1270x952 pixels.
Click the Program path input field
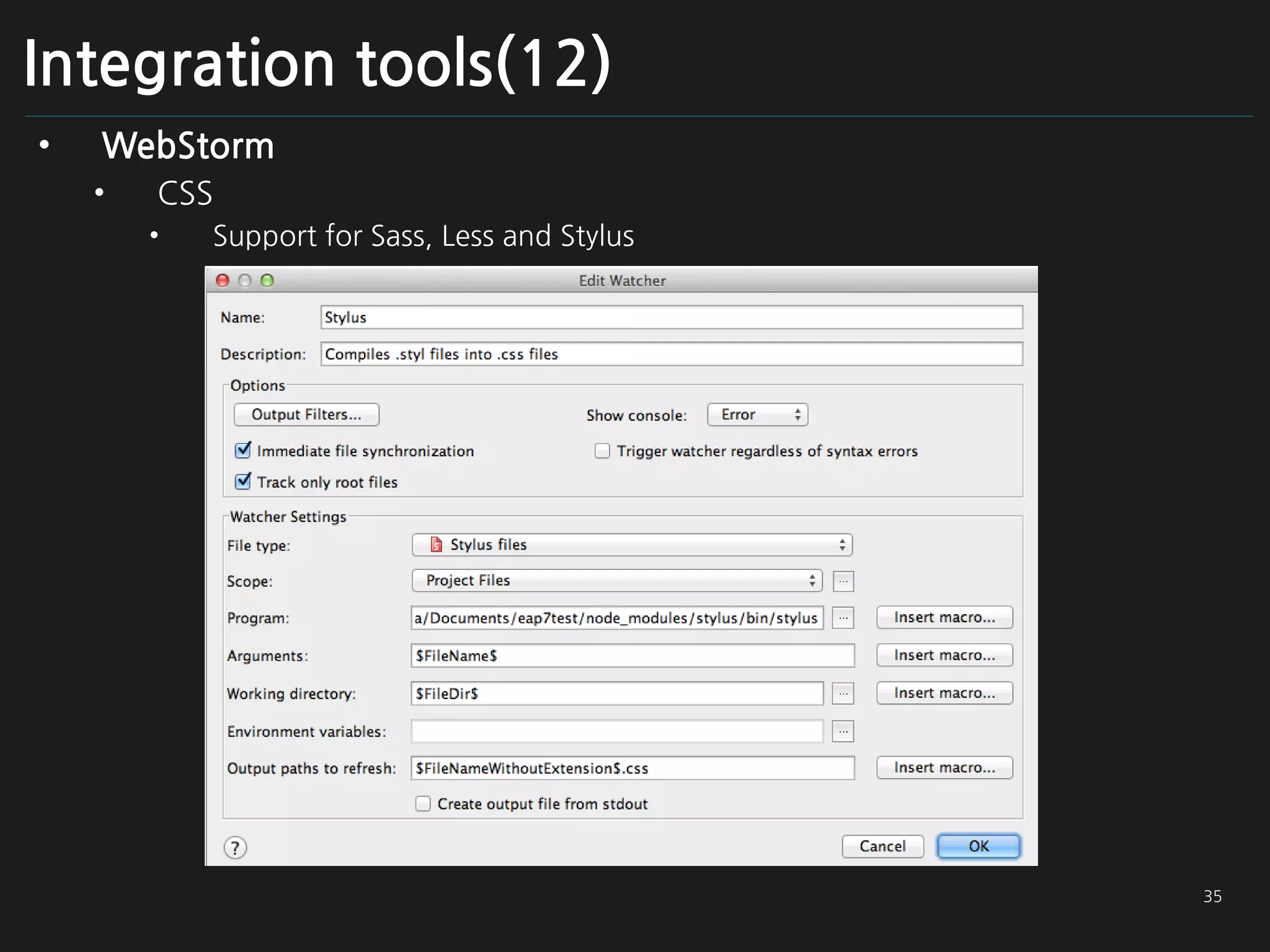(x=617, y=618)
